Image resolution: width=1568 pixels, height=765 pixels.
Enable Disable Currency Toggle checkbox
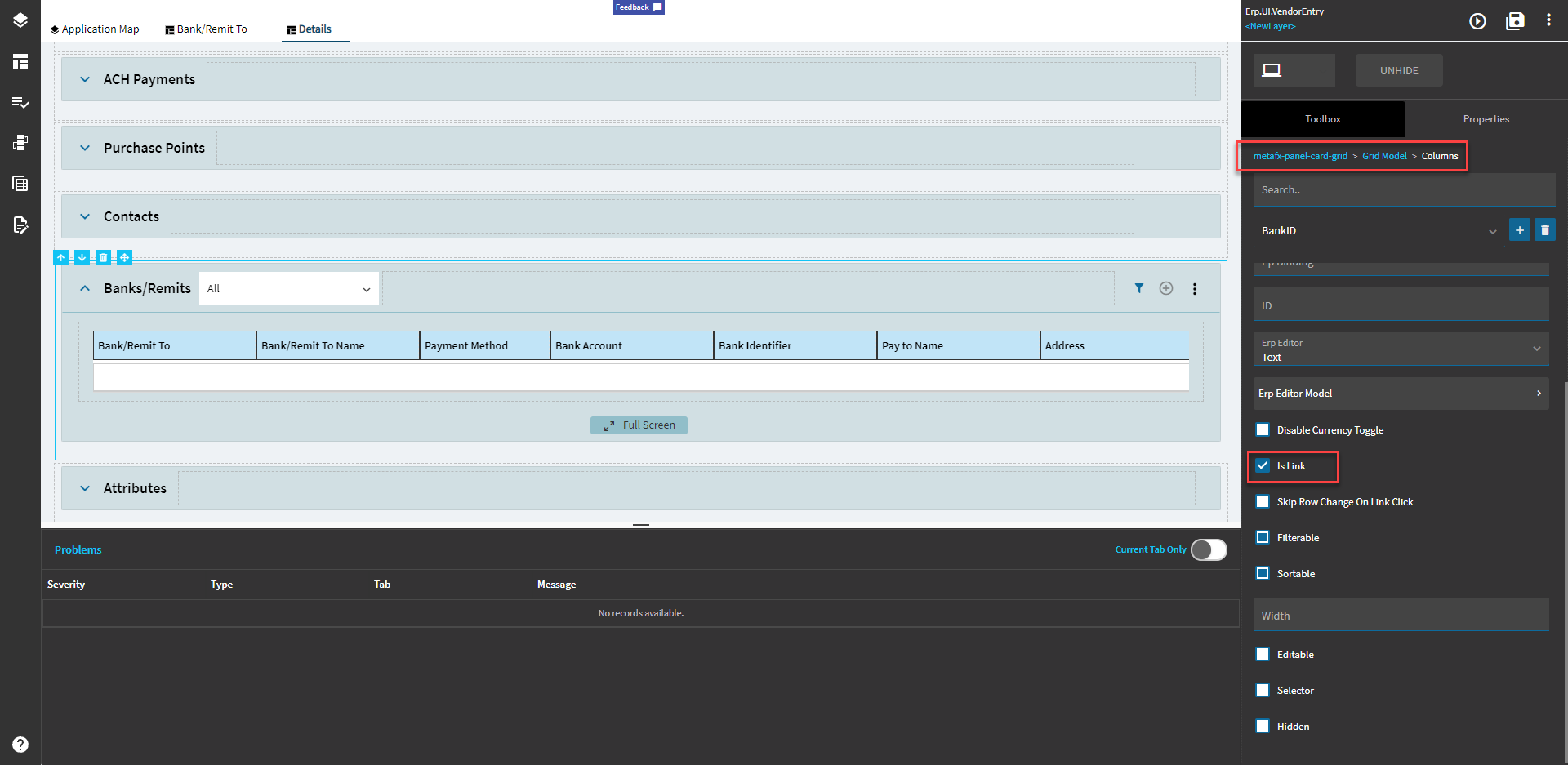(1263, 429)
